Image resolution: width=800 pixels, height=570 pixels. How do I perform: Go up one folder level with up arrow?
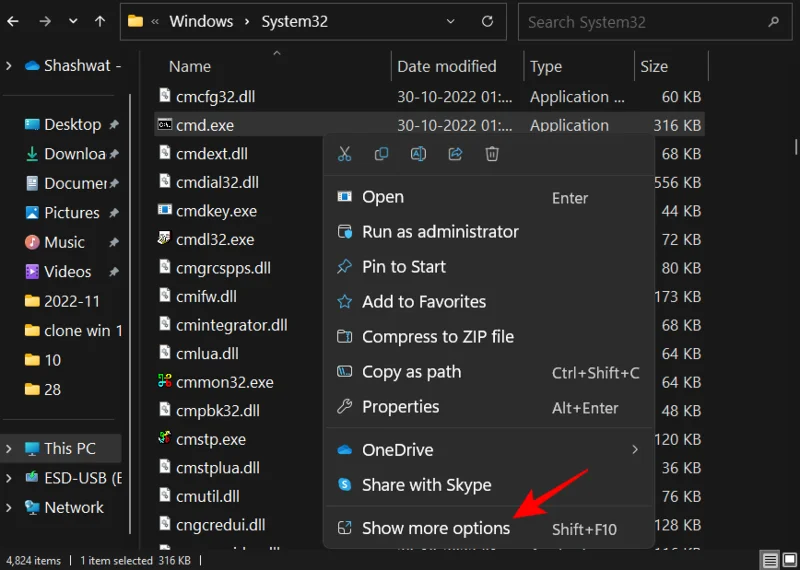coord(99,21)
